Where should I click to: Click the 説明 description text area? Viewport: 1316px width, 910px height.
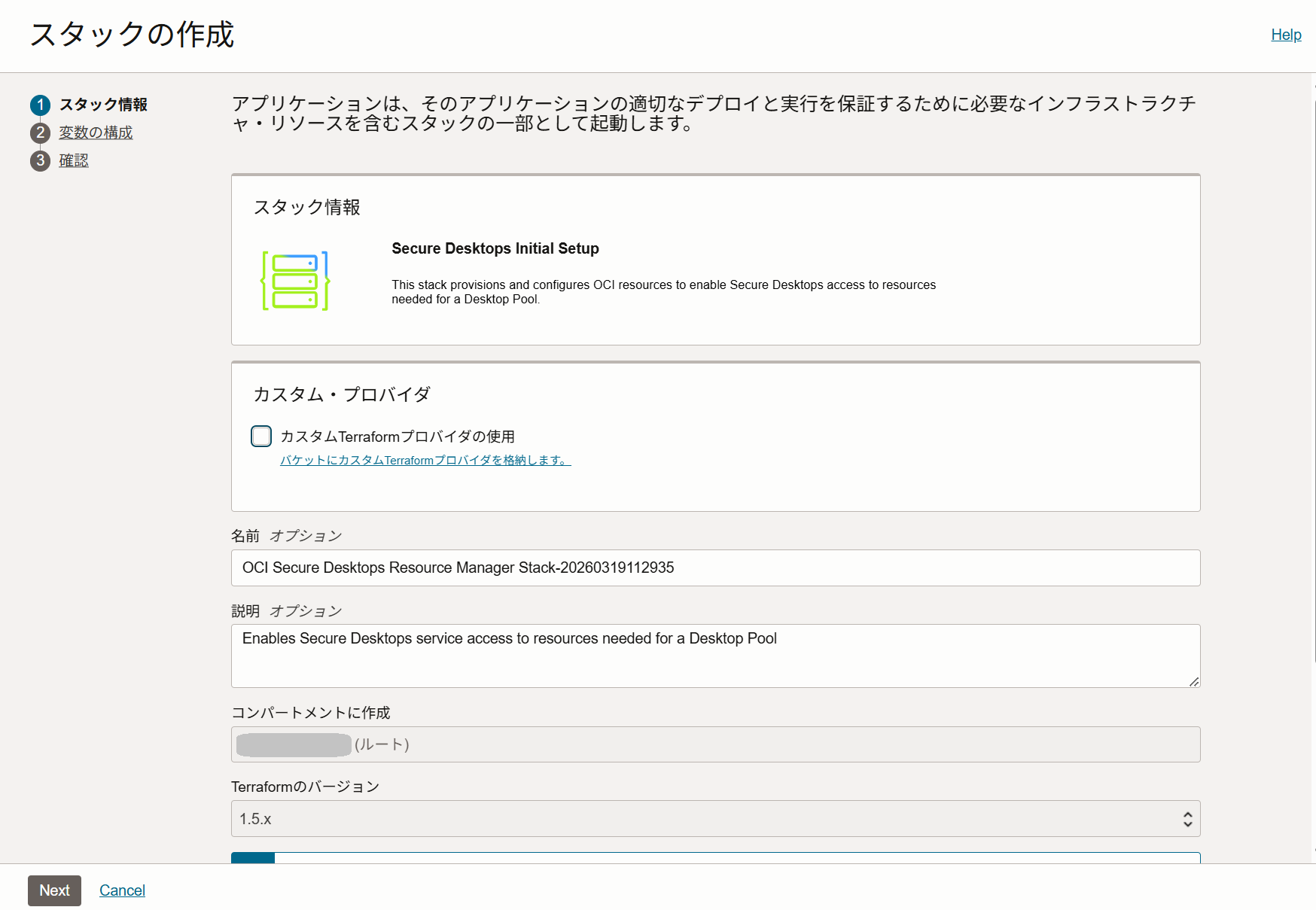point(715,655)
